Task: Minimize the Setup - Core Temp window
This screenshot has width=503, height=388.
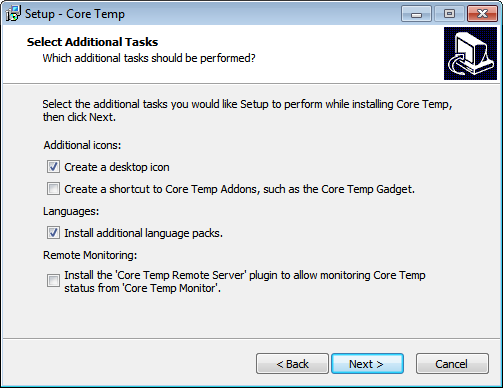Action: 416,14
